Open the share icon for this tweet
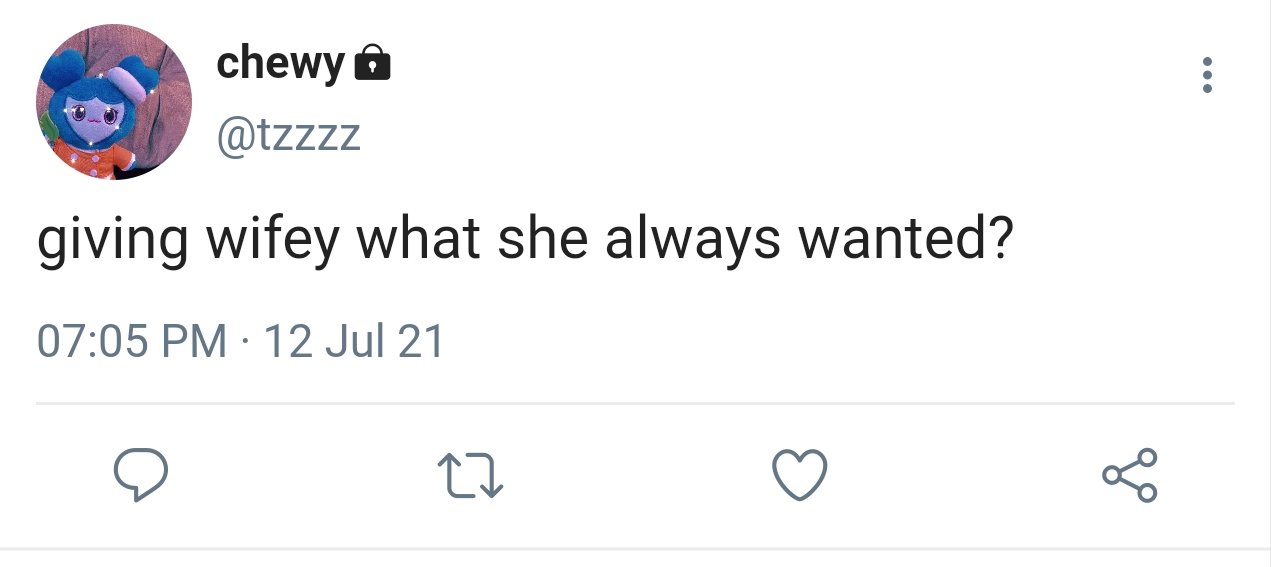This screenshot has width=1271, height=567. 1130,475
